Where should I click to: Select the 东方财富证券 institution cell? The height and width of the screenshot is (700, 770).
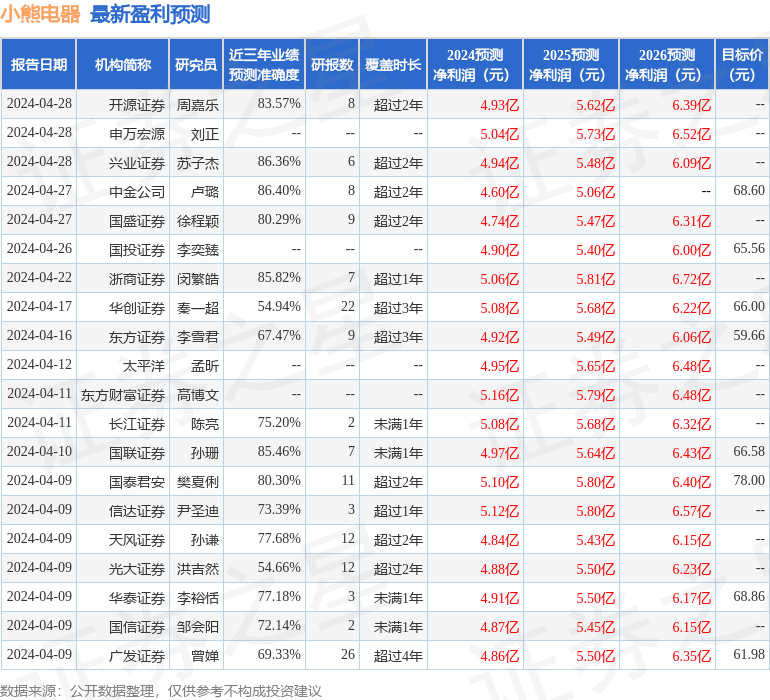tap(123, 395)
